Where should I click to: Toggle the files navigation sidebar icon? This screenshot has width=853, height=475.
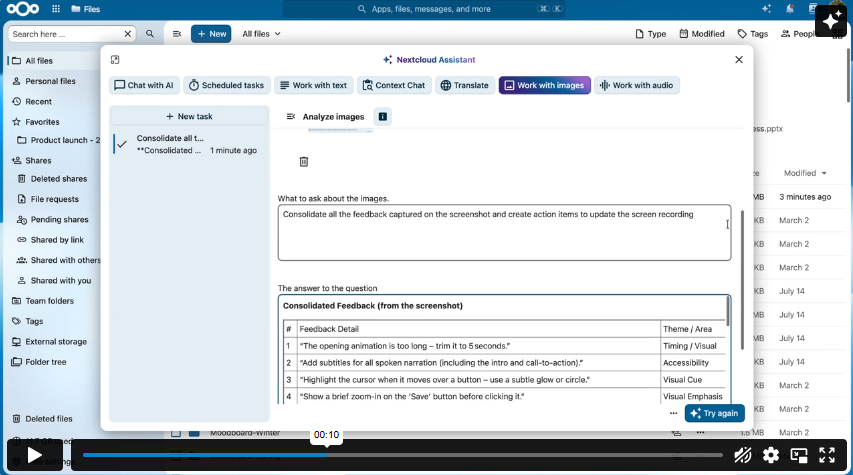[177, 34]
